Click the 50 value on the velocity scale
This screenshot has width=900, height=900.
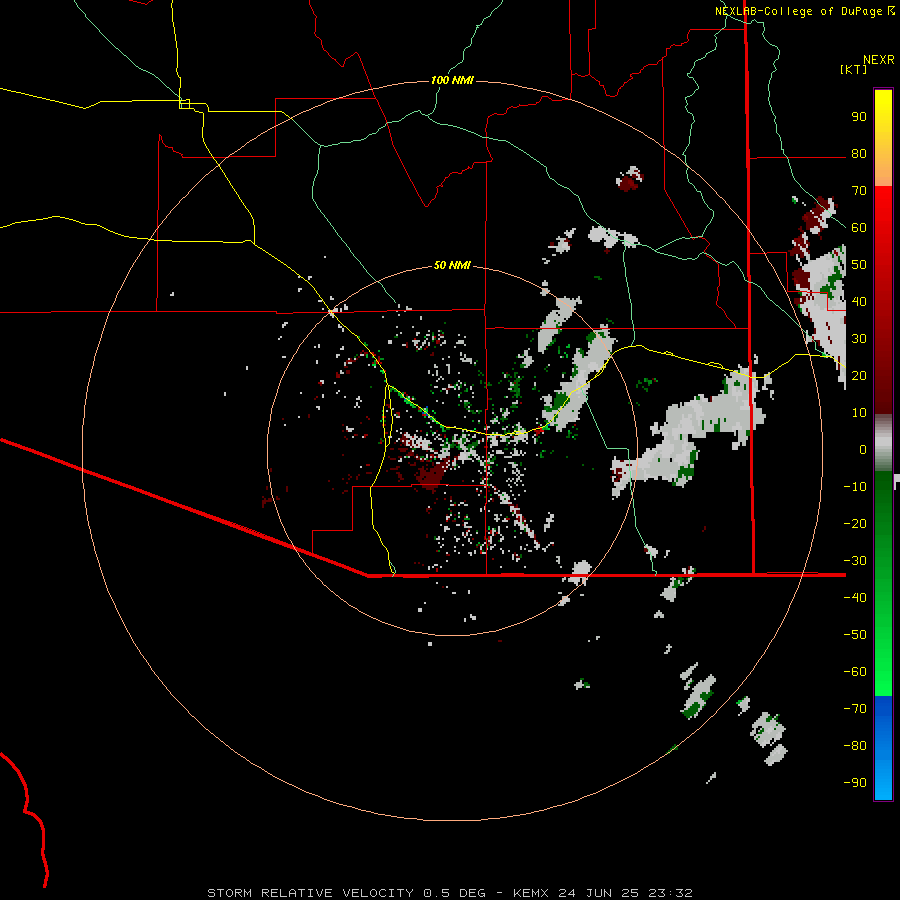[x=859, y=265]
